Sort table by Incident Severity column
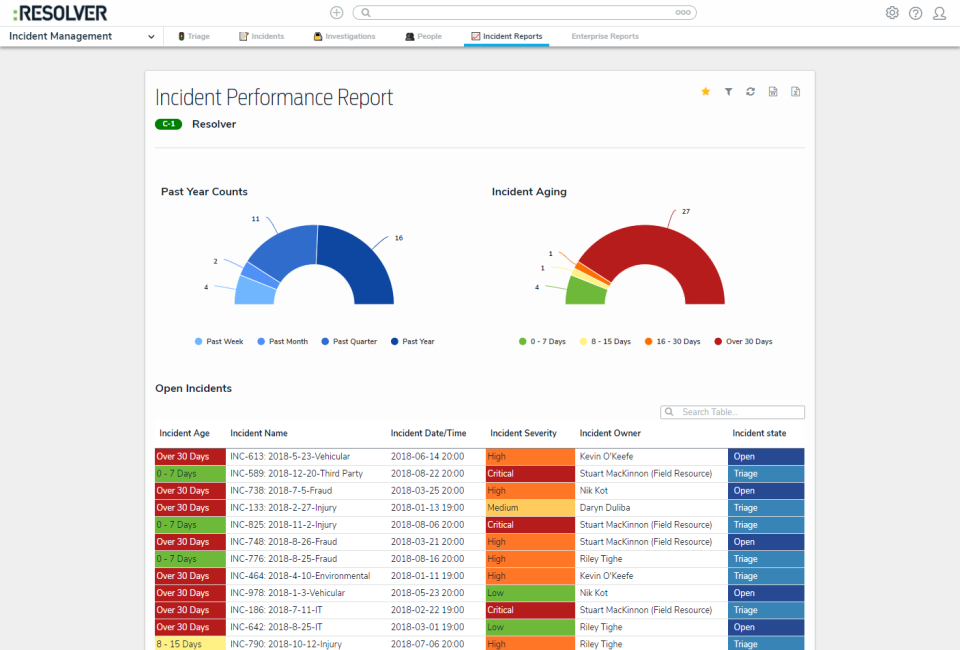The height and width of the screenshot is (650, 960). 523,433
